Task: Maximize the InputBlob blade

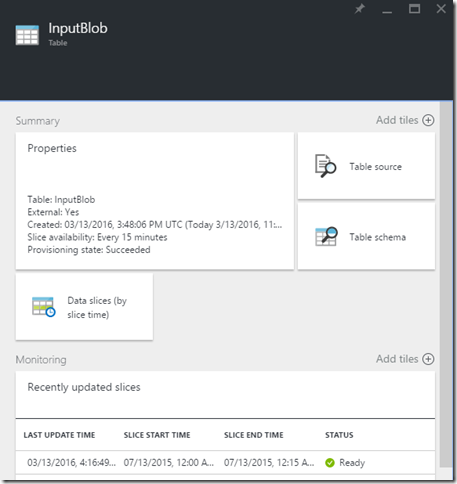Action: point(414,9)
